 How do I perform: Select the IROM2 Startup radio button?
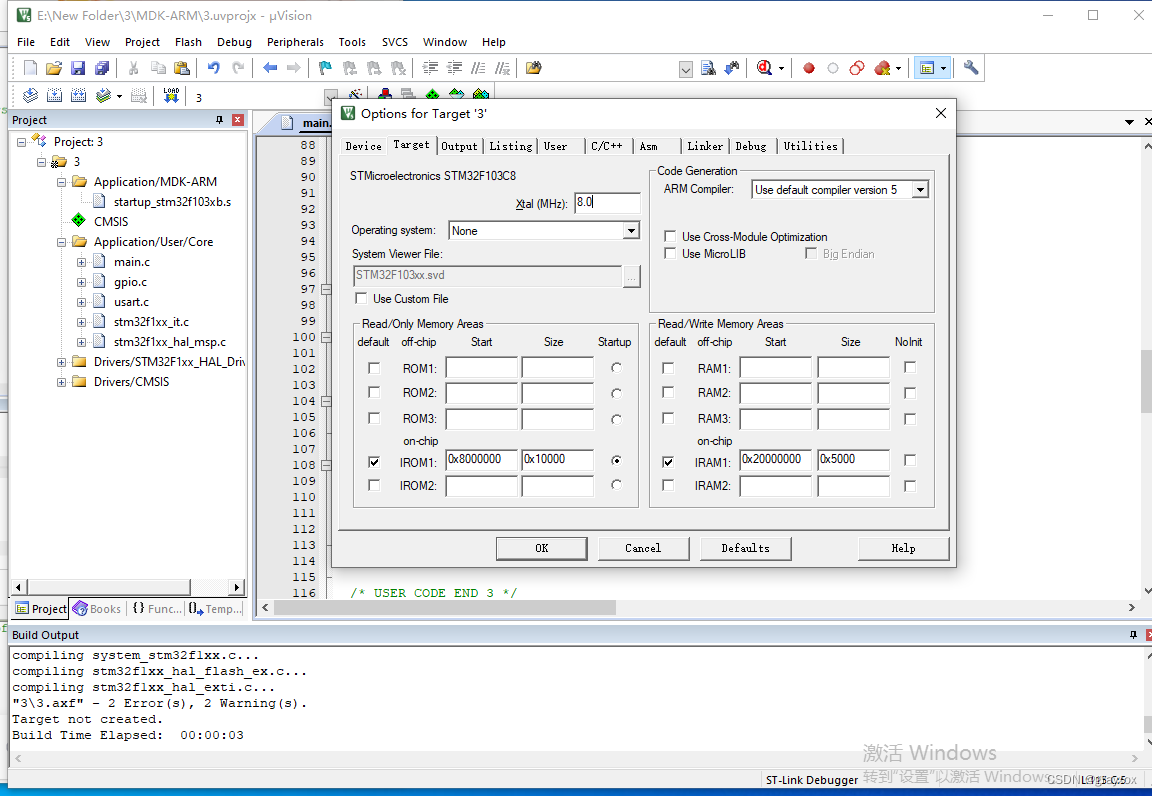(x=616, y=485)
